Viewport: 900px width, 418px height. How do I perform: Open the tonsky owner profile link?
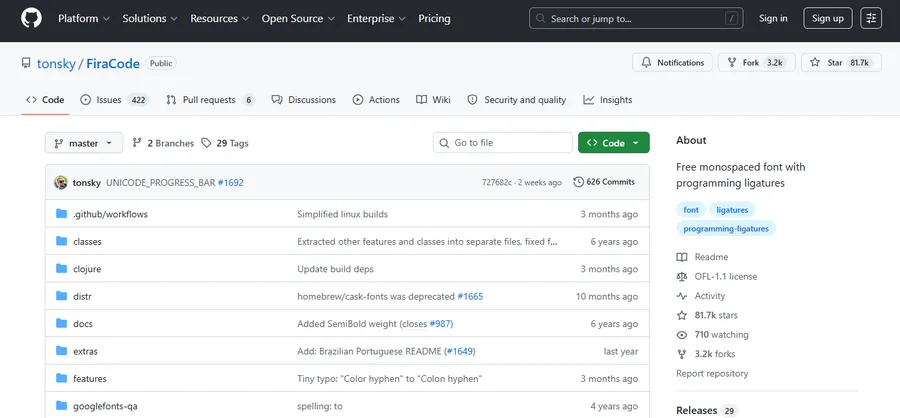tap(56, 64)
